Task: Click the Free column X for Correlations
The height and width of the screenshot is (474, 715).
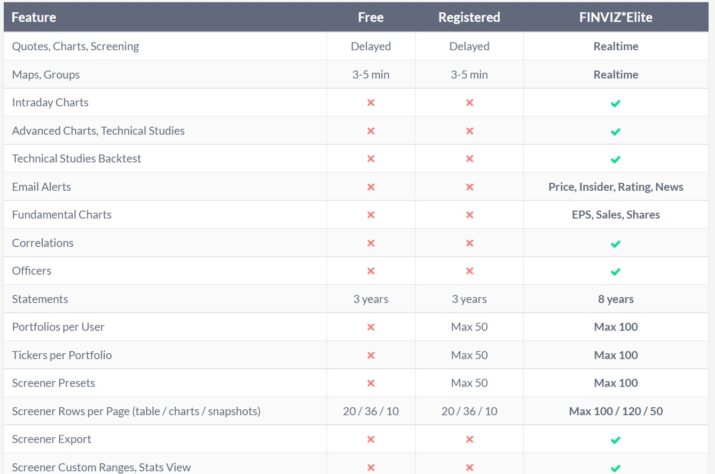Action: click(371, 243)
